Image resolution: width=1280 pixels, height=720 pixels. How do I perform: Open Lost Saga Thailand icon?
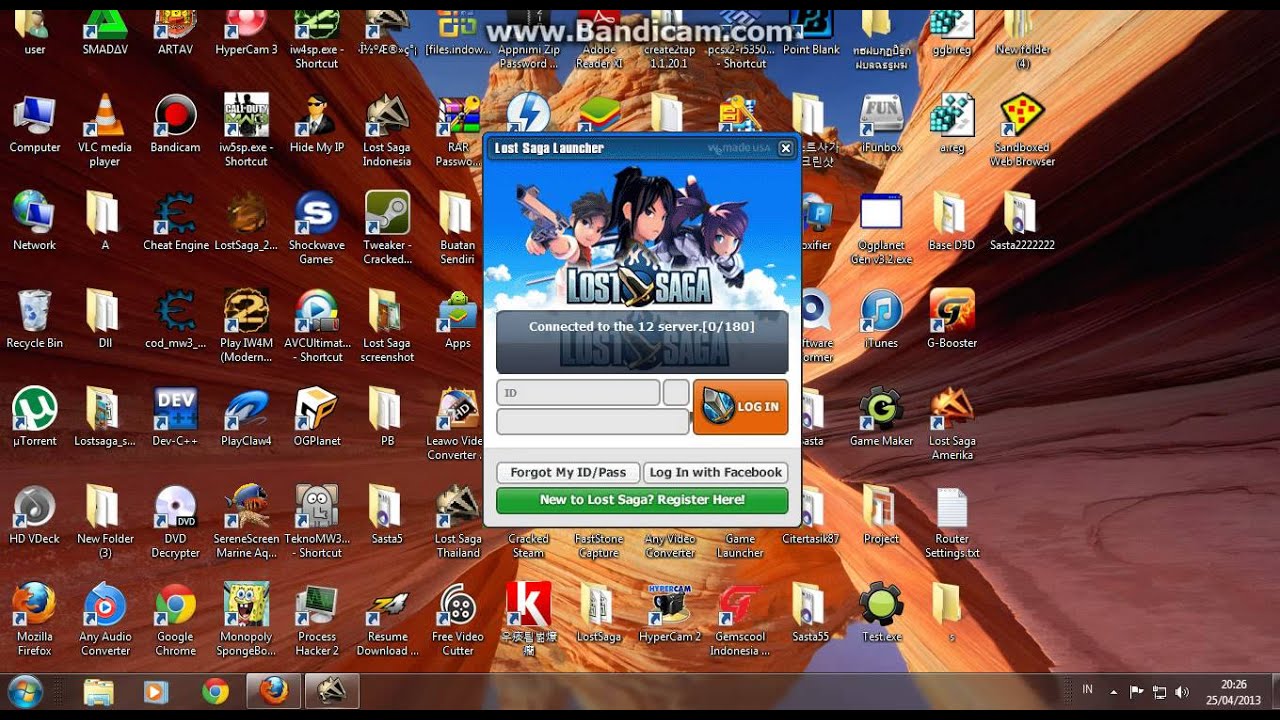[x=458, y=523]
